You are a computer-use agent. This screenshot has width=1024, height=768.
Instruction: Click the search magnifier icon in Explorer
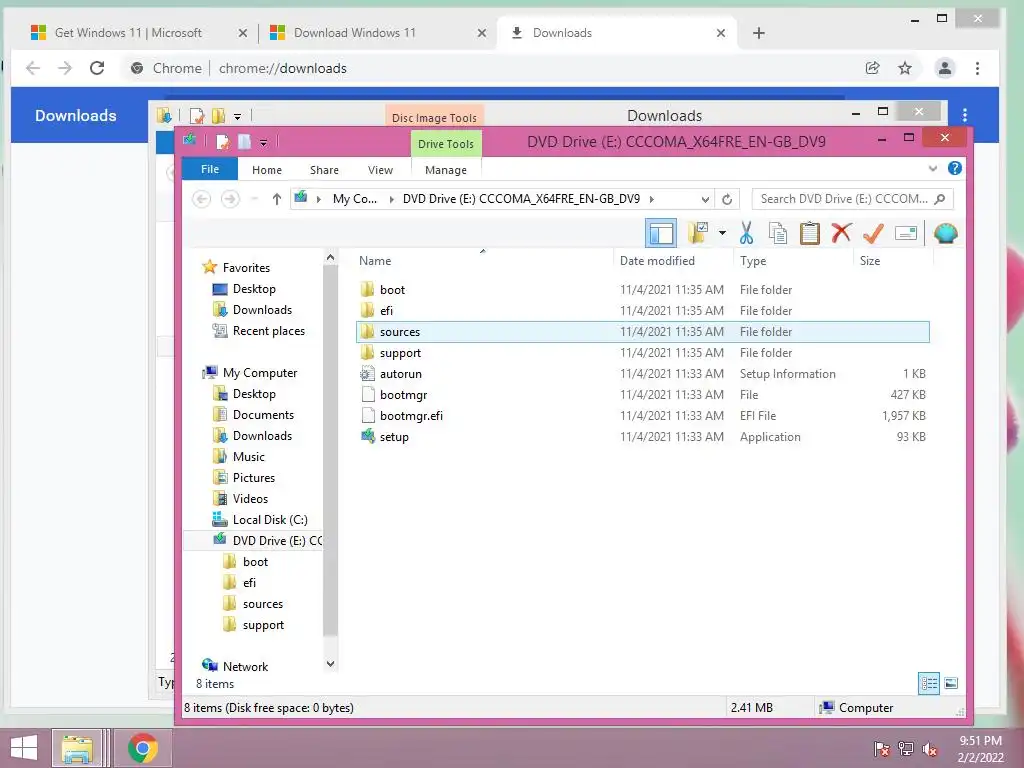pyautogui.click(x=940, y=199)
